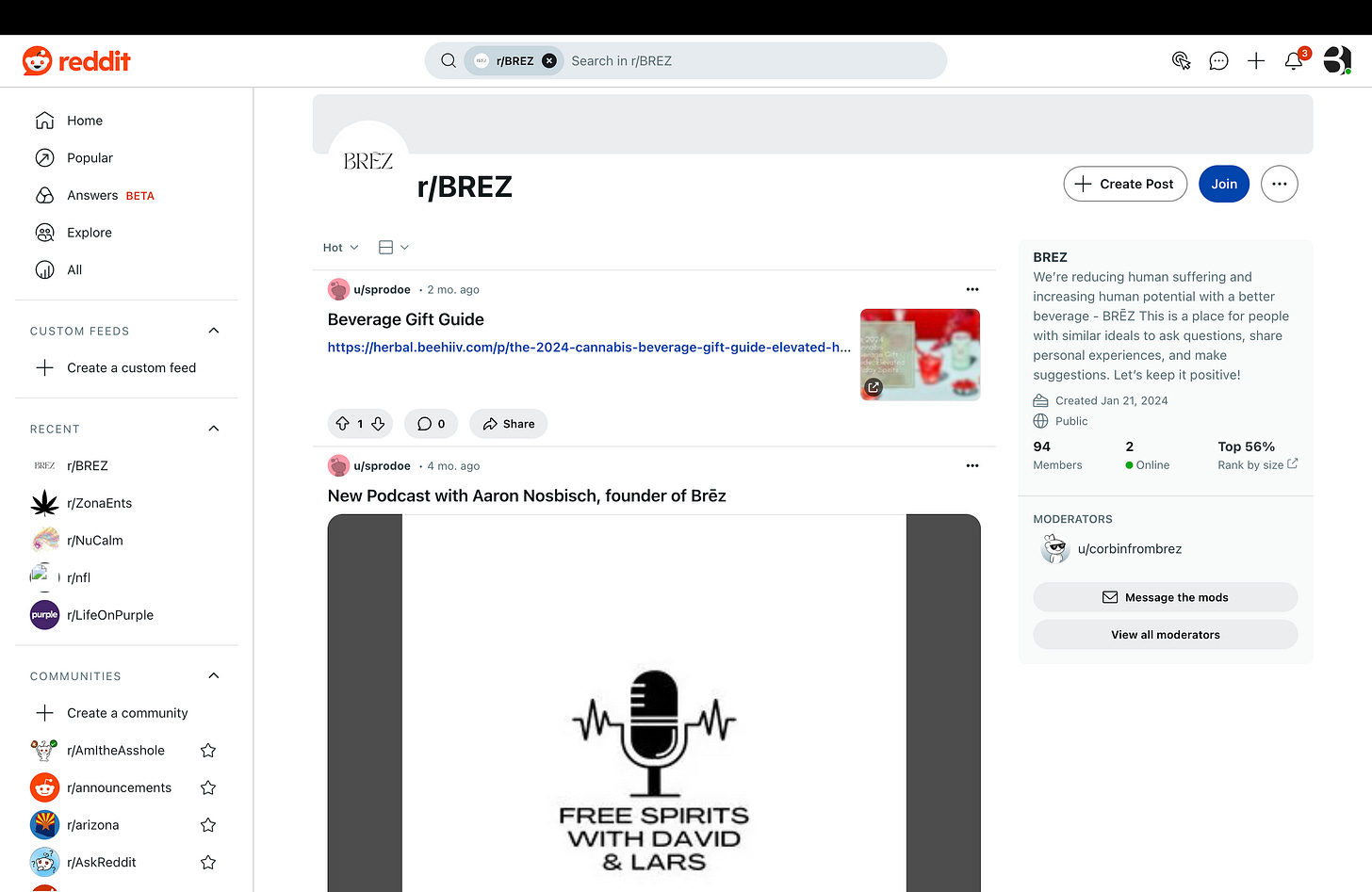
Task: Click View all moderators button
Action: coord(1166,635)
